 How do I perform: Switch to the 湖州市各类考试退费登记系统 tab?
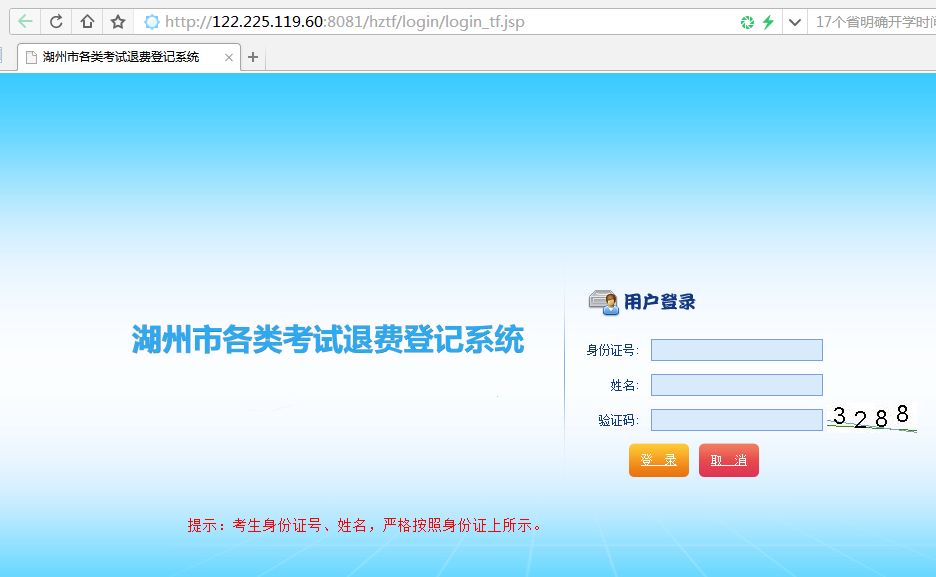coord(122,58)
